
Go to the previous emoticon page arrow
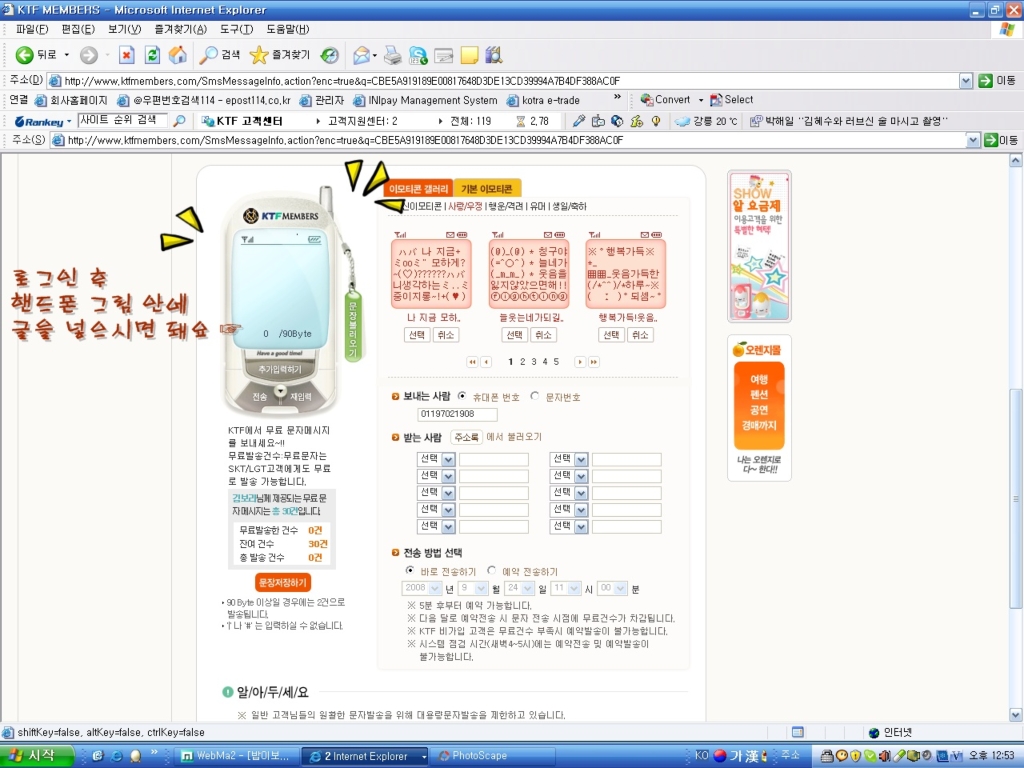pyautogui.click(x=486, y=362)
